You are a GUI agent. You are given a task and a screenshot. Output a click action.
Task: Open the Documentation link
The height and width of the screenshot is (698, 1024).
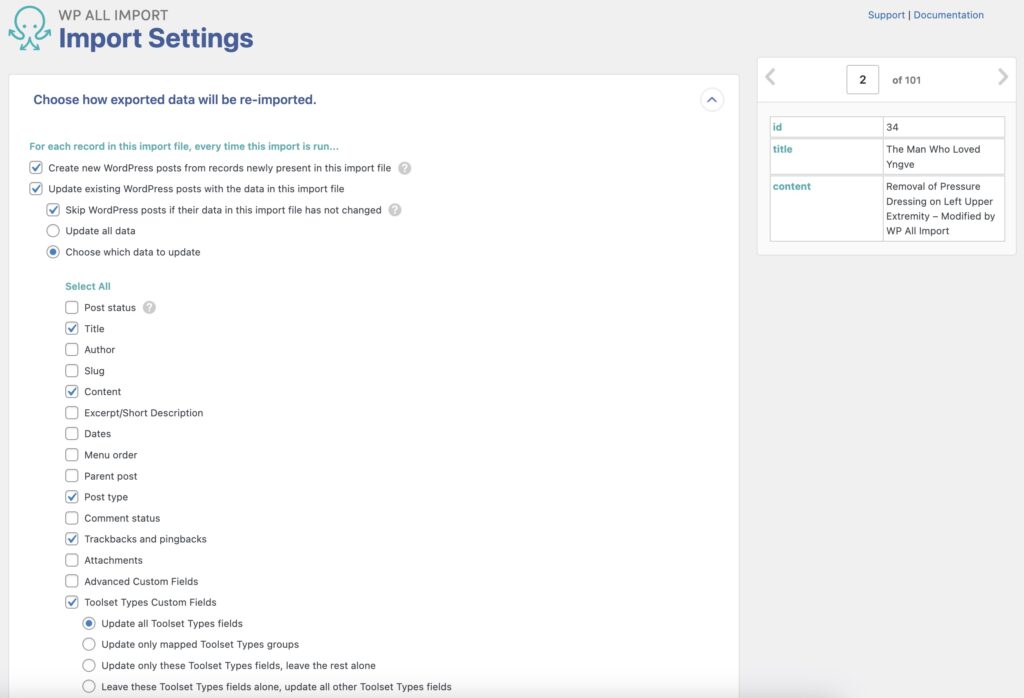point(948,14)
